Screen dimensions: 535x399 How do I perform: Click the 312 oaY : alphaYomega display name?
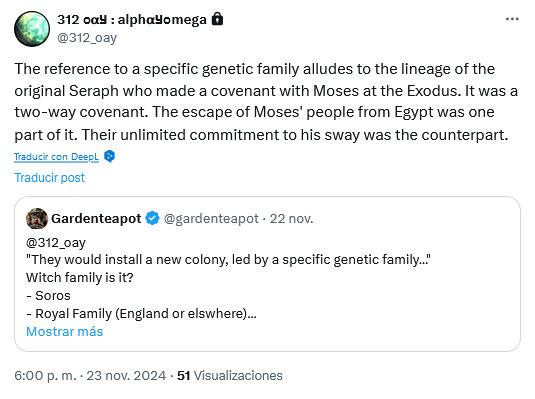[132, 19]
